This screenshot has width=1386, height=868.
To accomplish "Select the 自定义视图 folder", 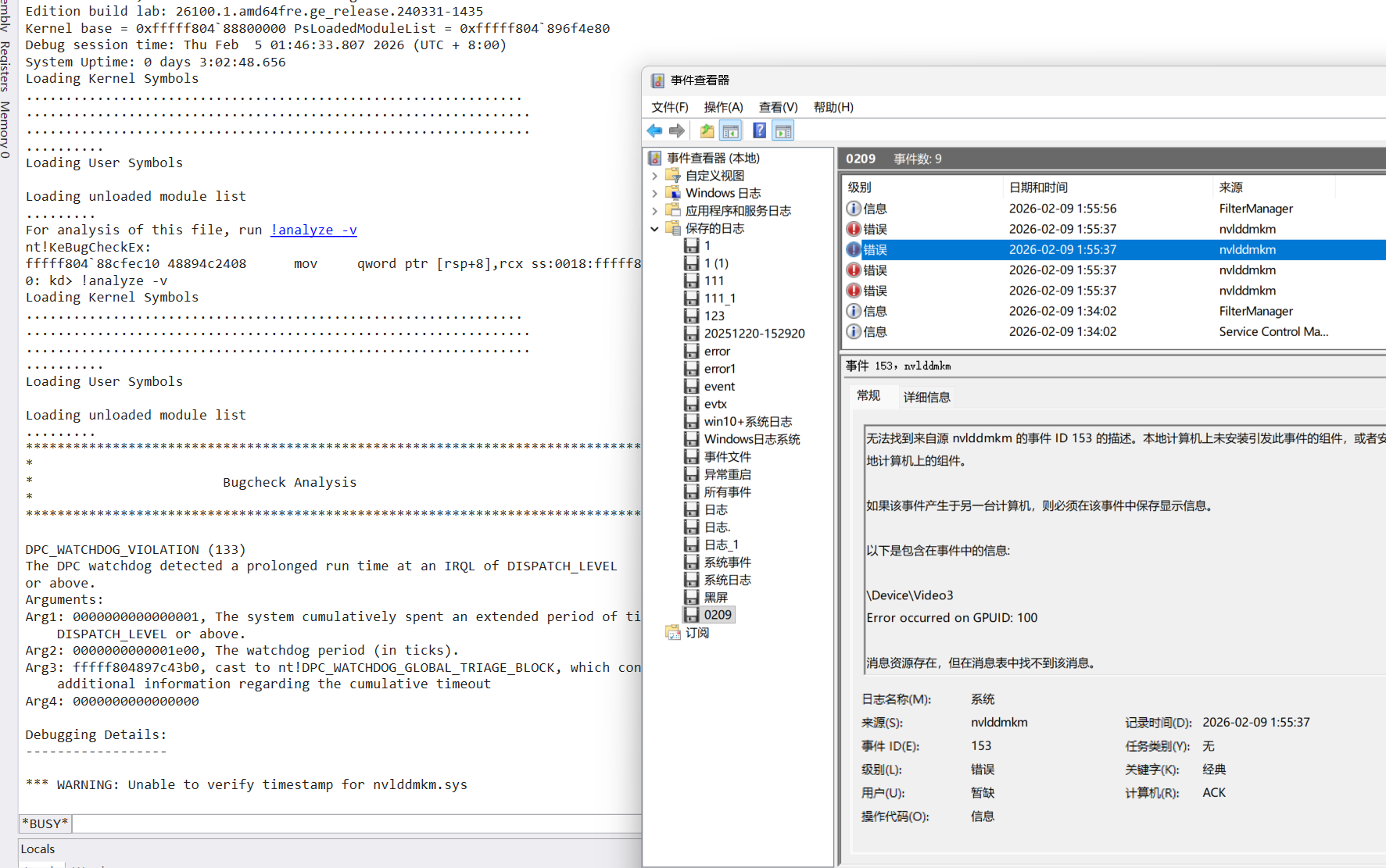I will (714, 176).
